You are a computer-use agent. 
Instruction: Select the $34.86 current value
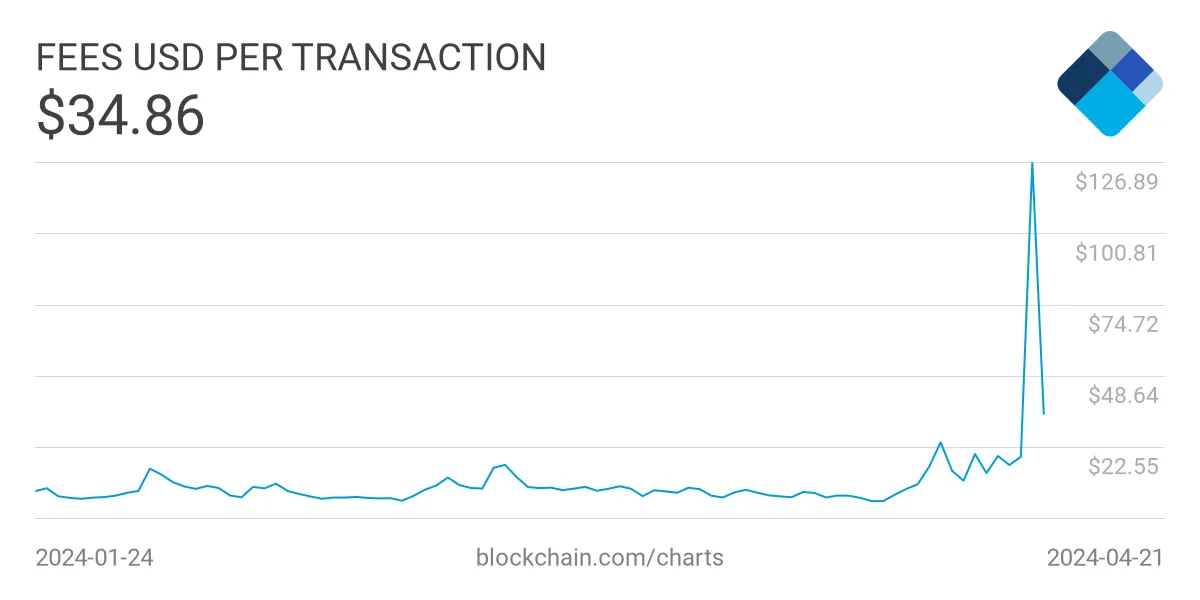click(x=121, y=115)
